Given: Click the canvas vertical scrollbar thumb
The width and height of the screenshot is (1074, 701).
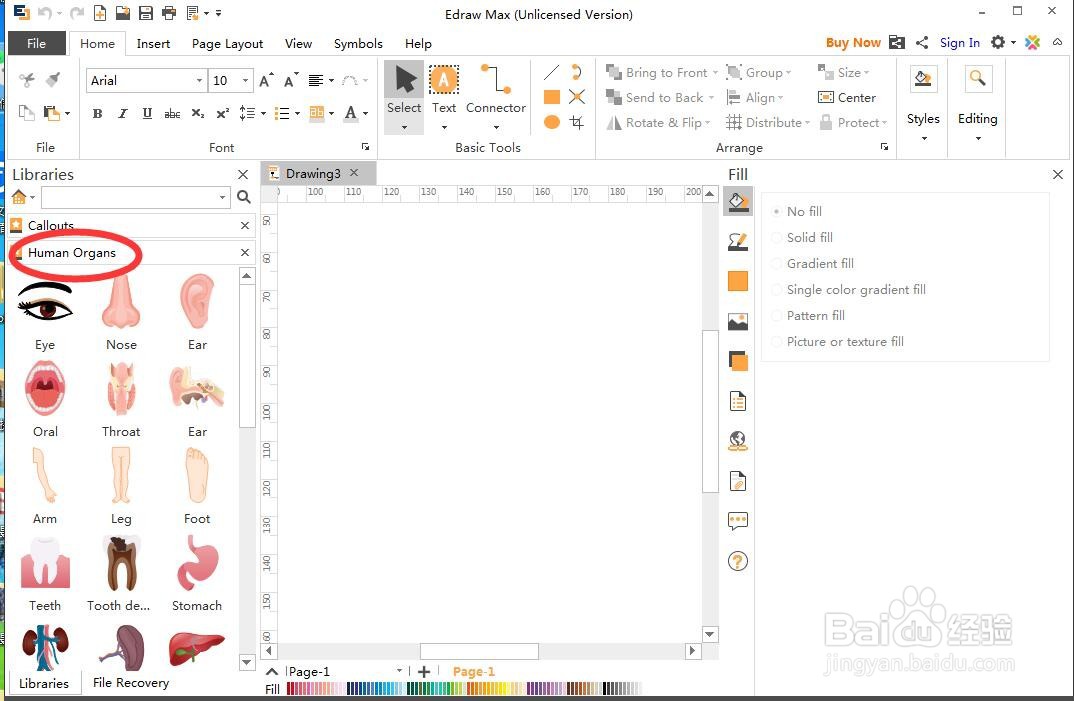Looking at the screenshot, I should click(x=710, y=411).
